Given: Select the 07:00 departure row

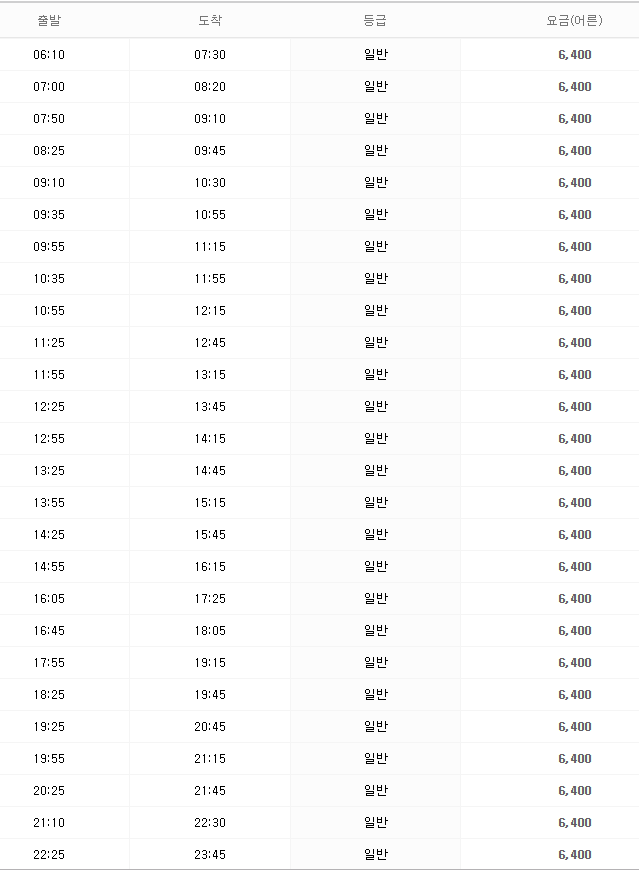Looking at the screenshot, I should click(x=320, y=87).
